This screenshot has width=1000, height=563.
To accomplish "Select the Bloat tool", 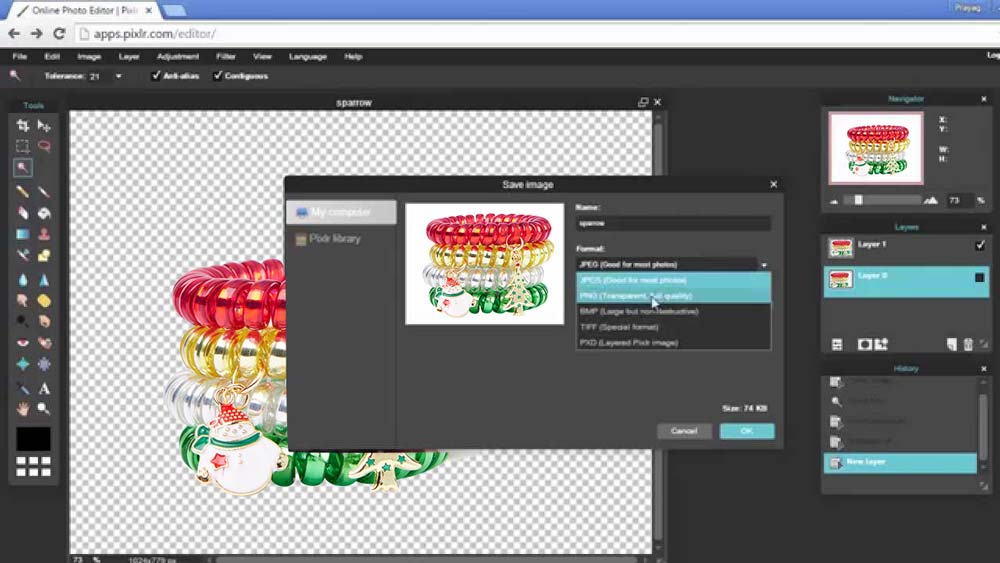I will tap(22, 364).
